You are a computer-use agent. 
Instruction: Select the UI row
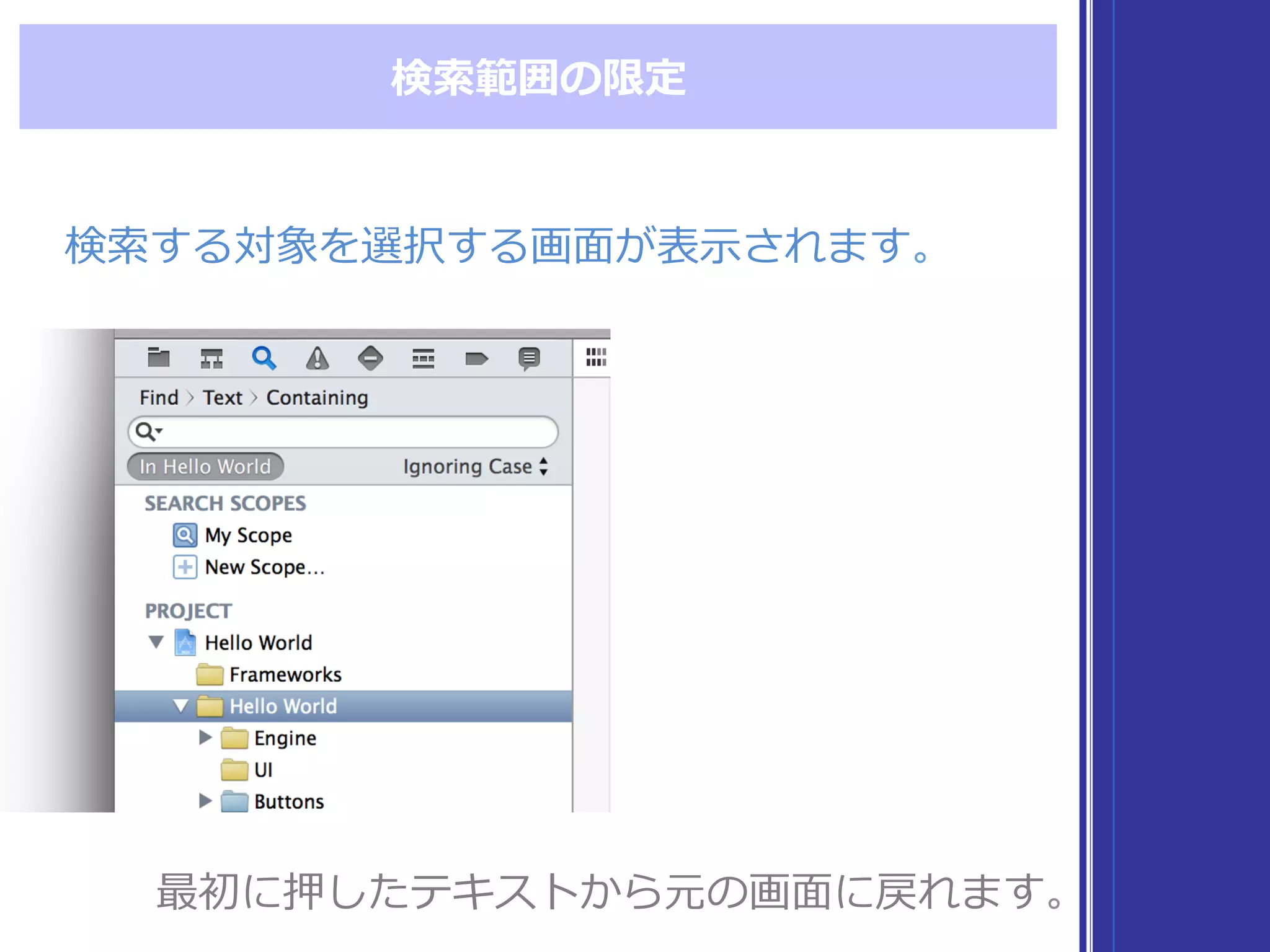pyautogui.click(x=344, y=770)
